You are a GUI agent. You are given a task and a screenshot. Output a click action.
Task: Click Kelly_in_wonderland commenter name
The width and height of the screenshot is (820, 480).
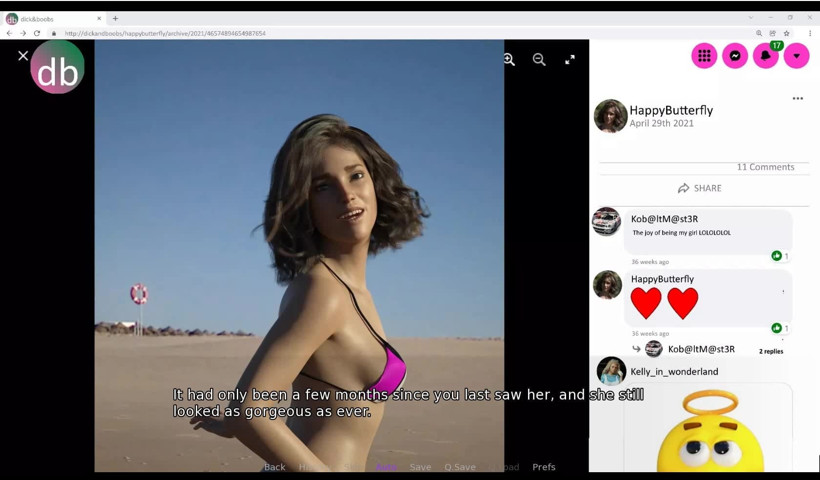tap(674, 372)
